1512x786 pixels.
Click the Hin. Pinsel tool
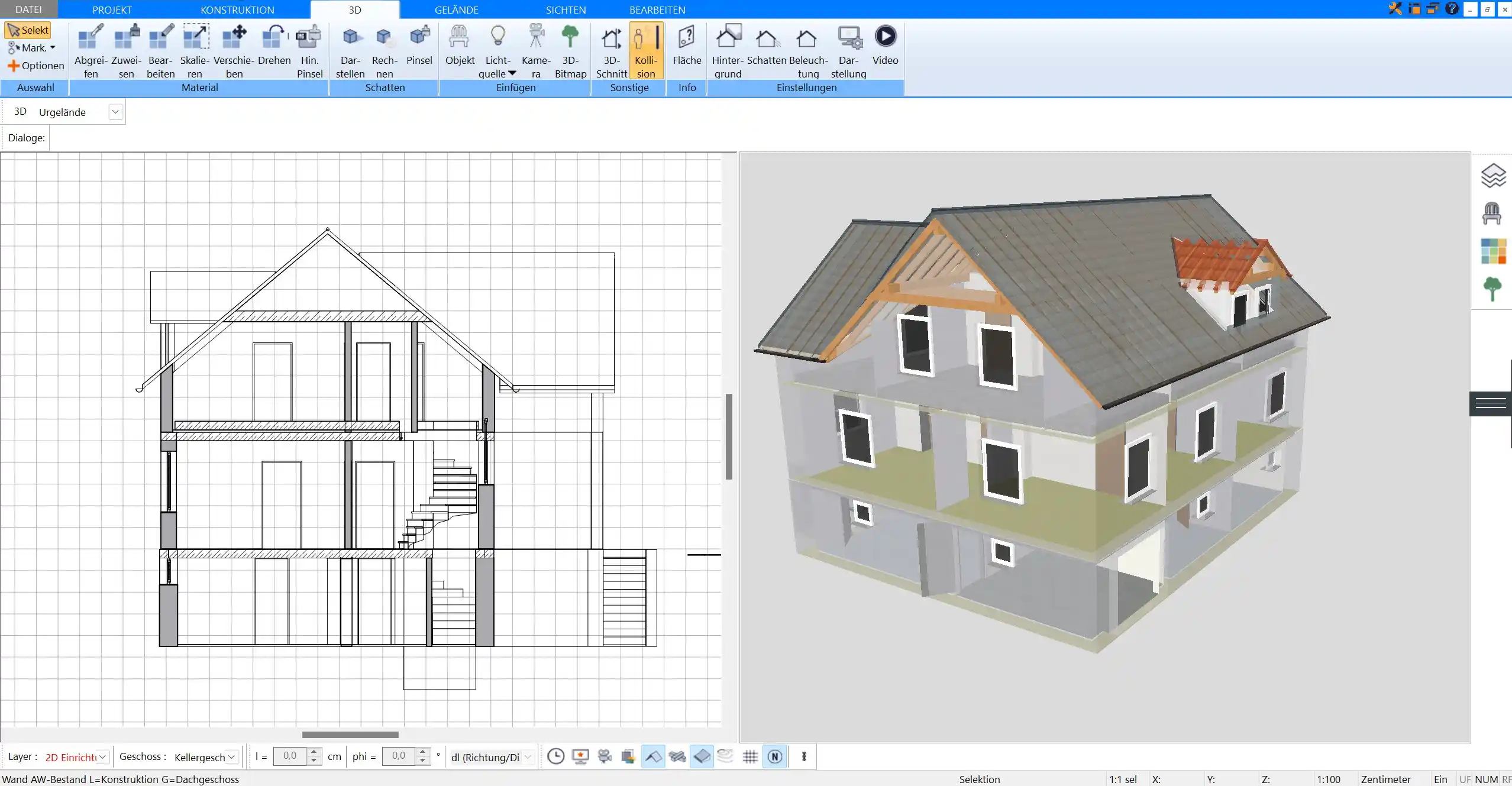[x=309, y=51]
